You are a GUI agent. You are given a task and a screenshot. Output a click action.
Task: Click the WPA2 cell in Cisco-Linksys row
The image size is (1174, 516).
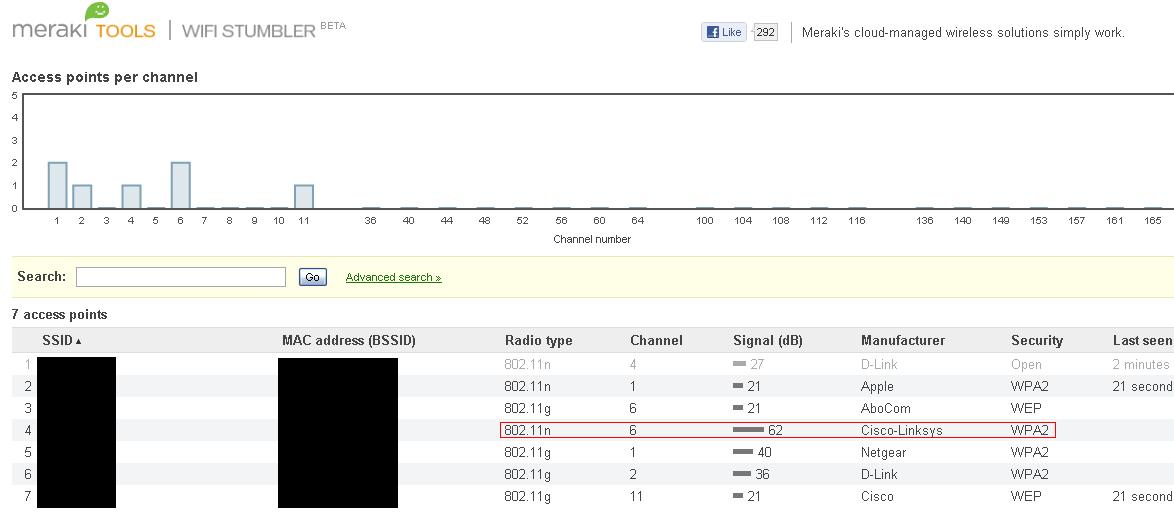[1029, 431]
